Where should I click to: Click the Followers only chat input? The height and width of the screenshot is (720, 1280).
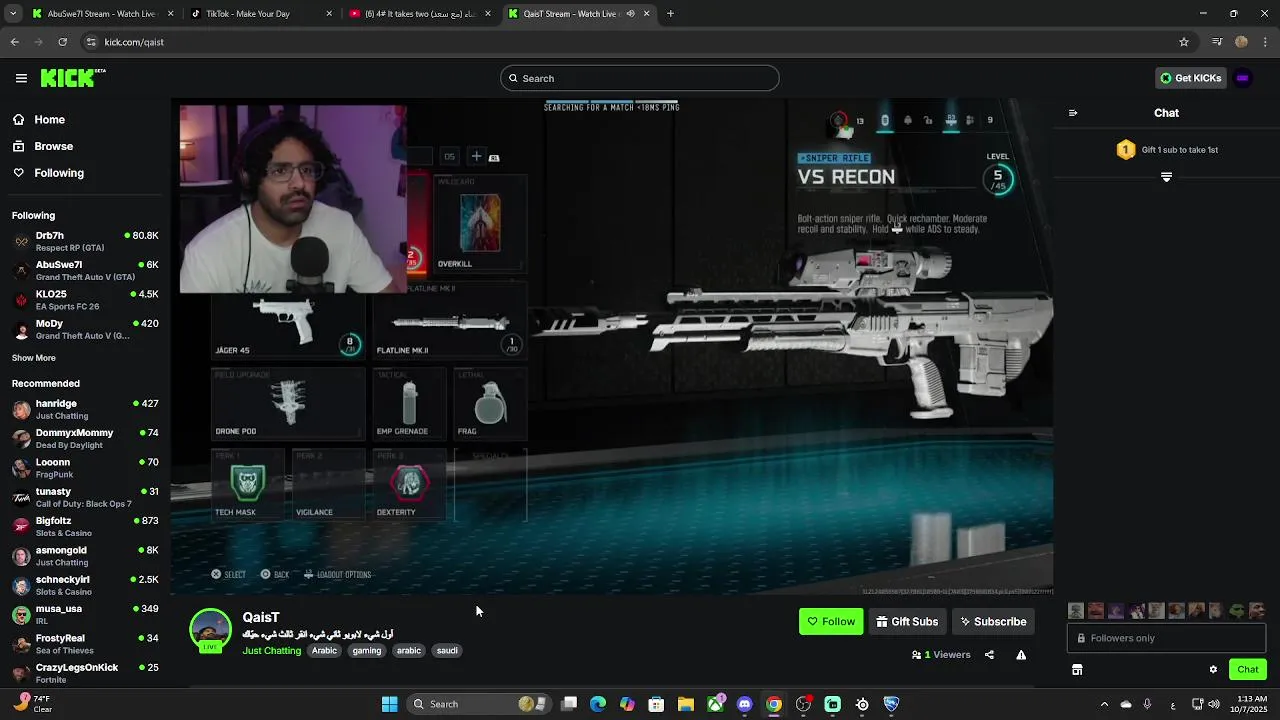(1166, 638)
